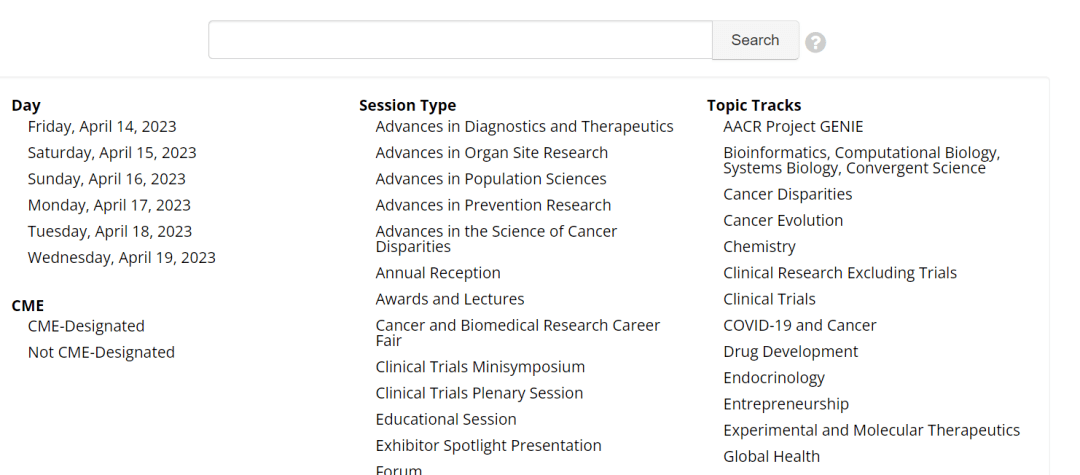Select Experimental and Molecular Therapeutics track
1080x475 pixels.
(x=872, y=430)
